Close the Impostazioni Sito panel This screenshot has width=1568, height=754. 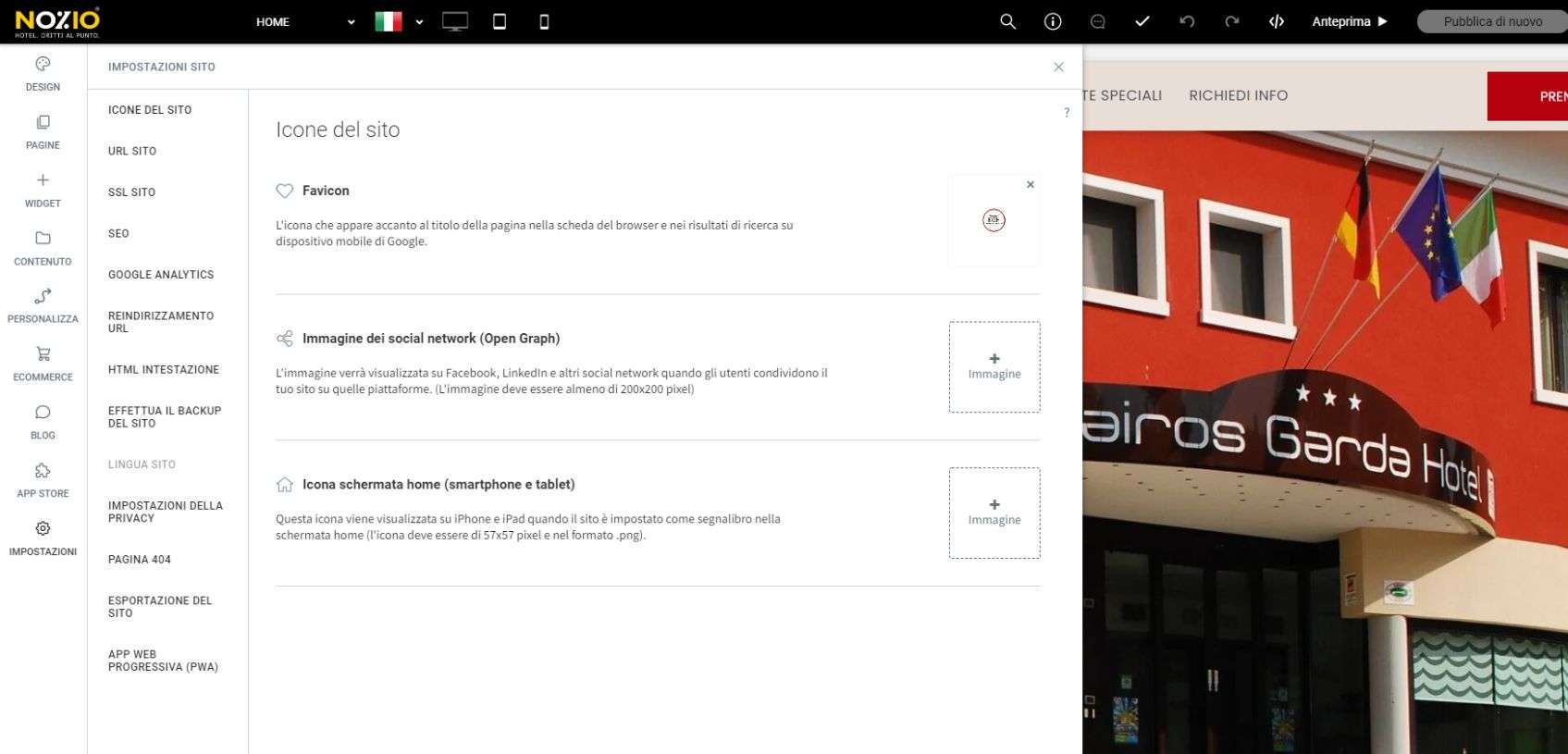tap(1058, 67)
